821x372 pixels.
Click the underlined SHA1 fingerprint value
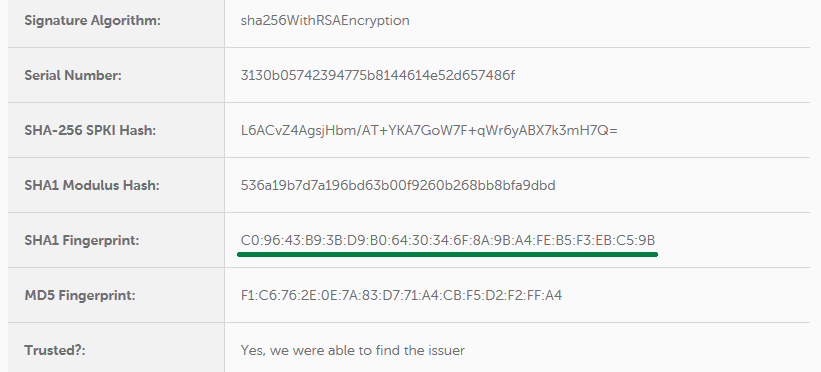point(448,240)
